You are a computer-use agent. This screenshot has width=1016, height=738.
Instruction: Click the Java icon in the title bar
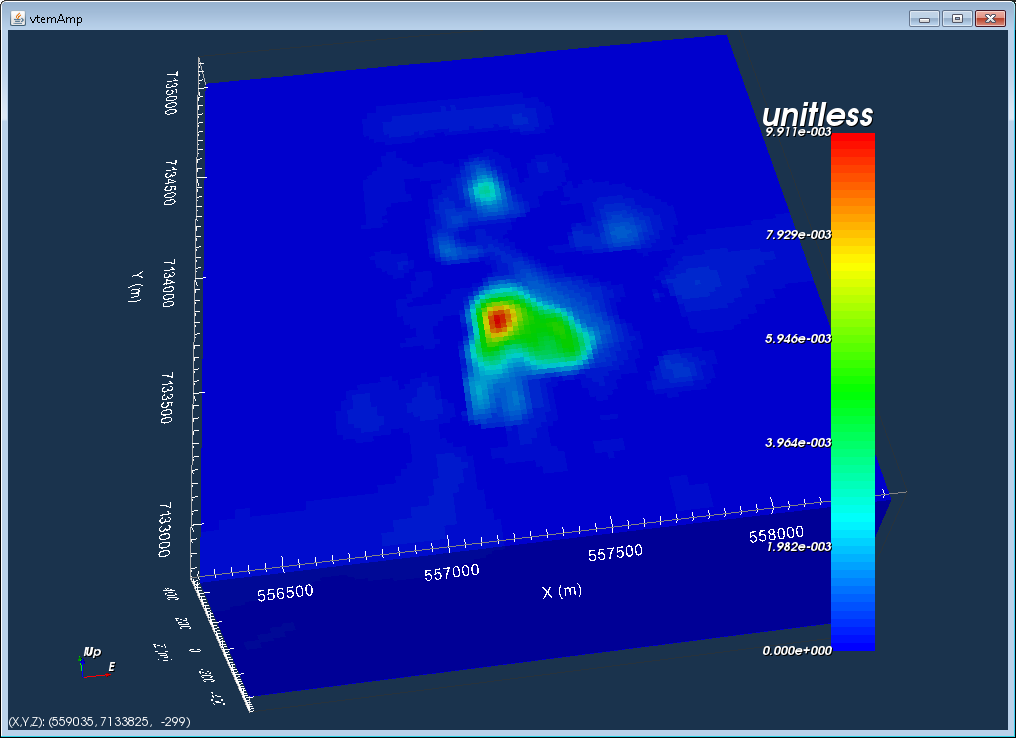(x=17, y=18)
